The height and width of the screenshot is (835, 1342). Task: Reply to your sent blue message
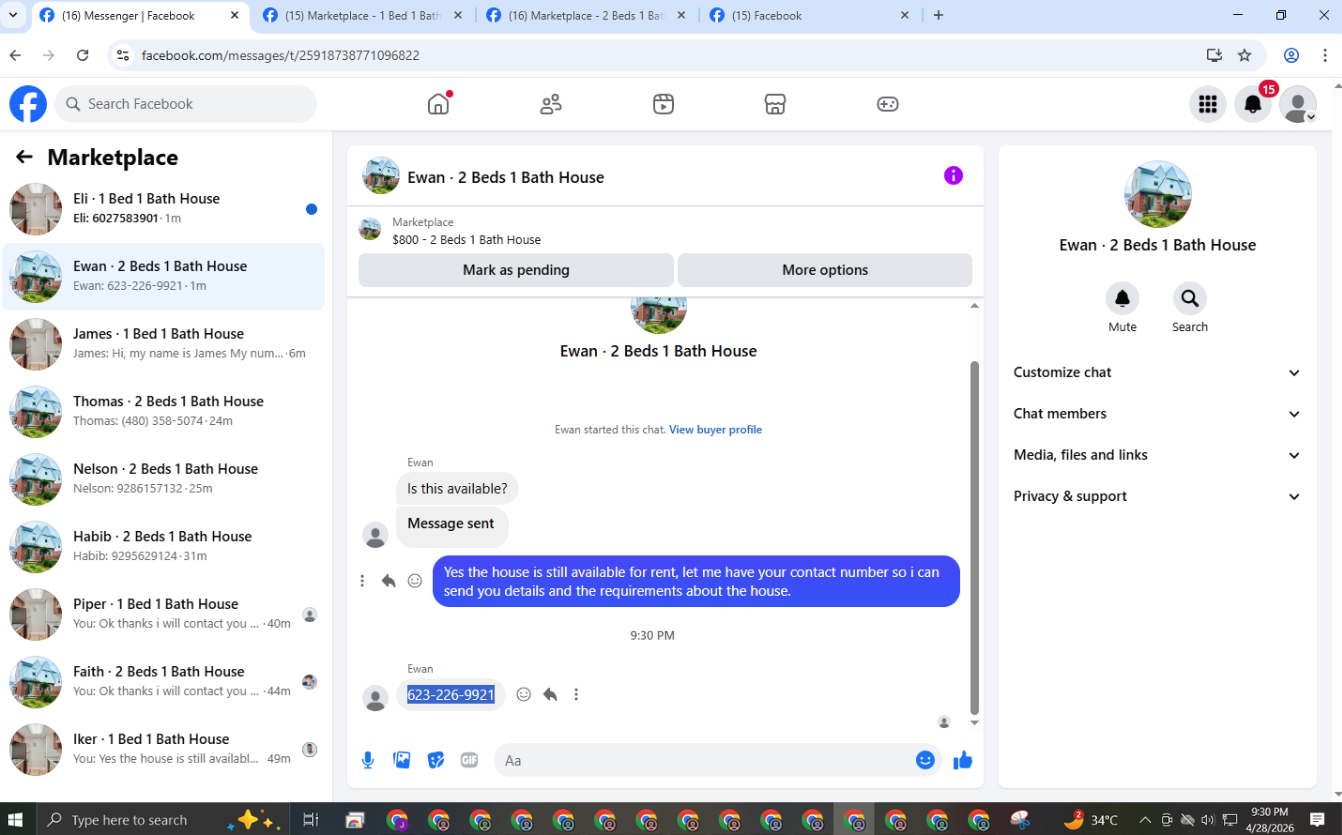[x=388, y=581]
